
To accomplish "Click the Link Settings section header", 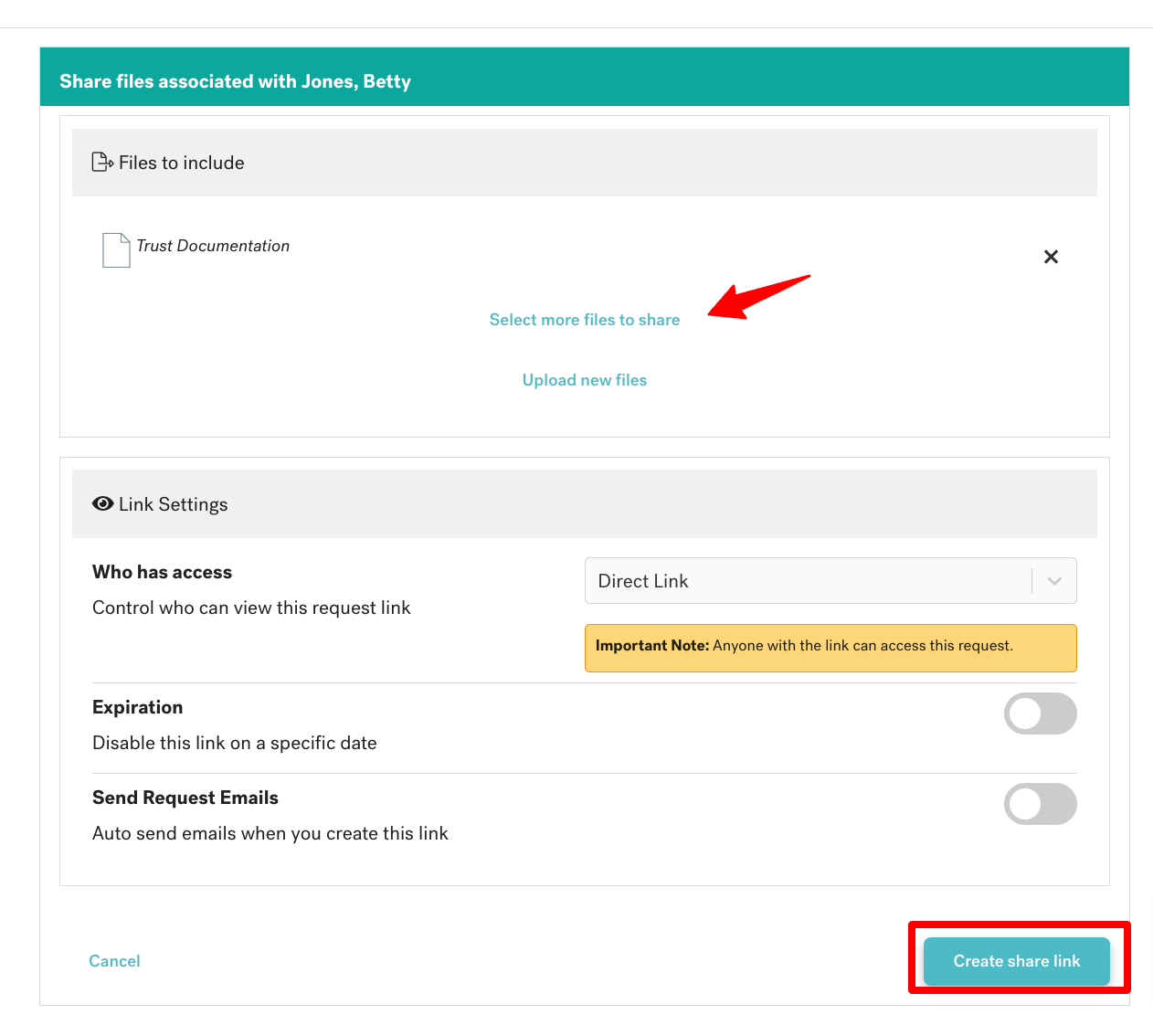I will point(585,504).
